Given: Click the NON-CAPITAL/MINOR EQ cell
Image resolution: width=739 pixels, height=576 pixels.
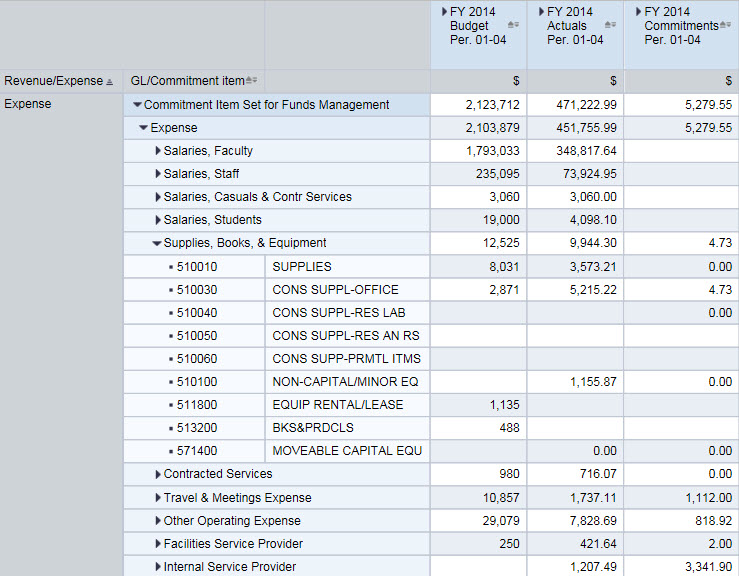Looking at the screenshot, I should click(347, 382).
